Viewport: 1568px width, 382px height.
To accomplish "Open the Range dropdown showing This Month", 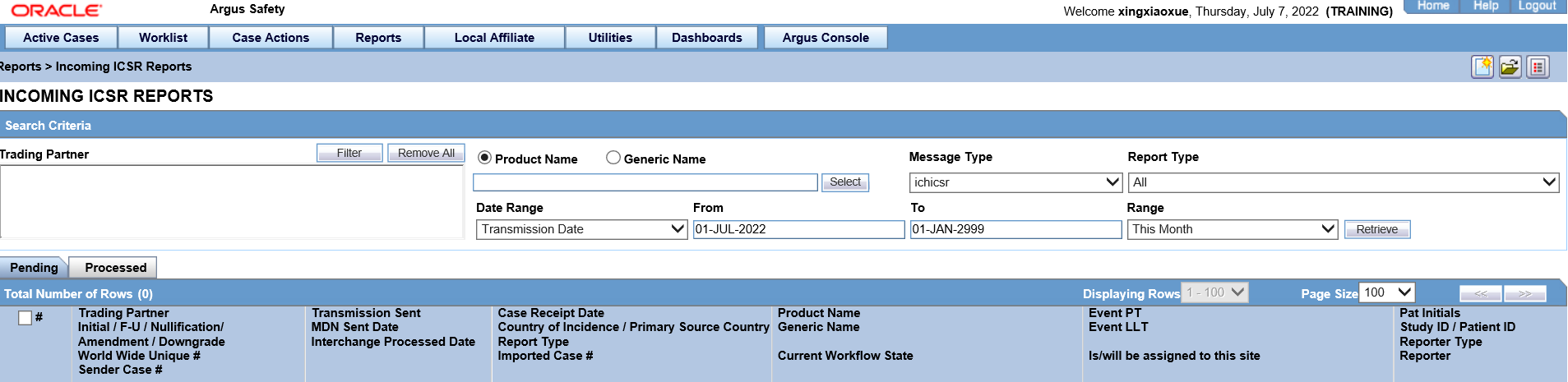I will click(x=1233, y=229).
